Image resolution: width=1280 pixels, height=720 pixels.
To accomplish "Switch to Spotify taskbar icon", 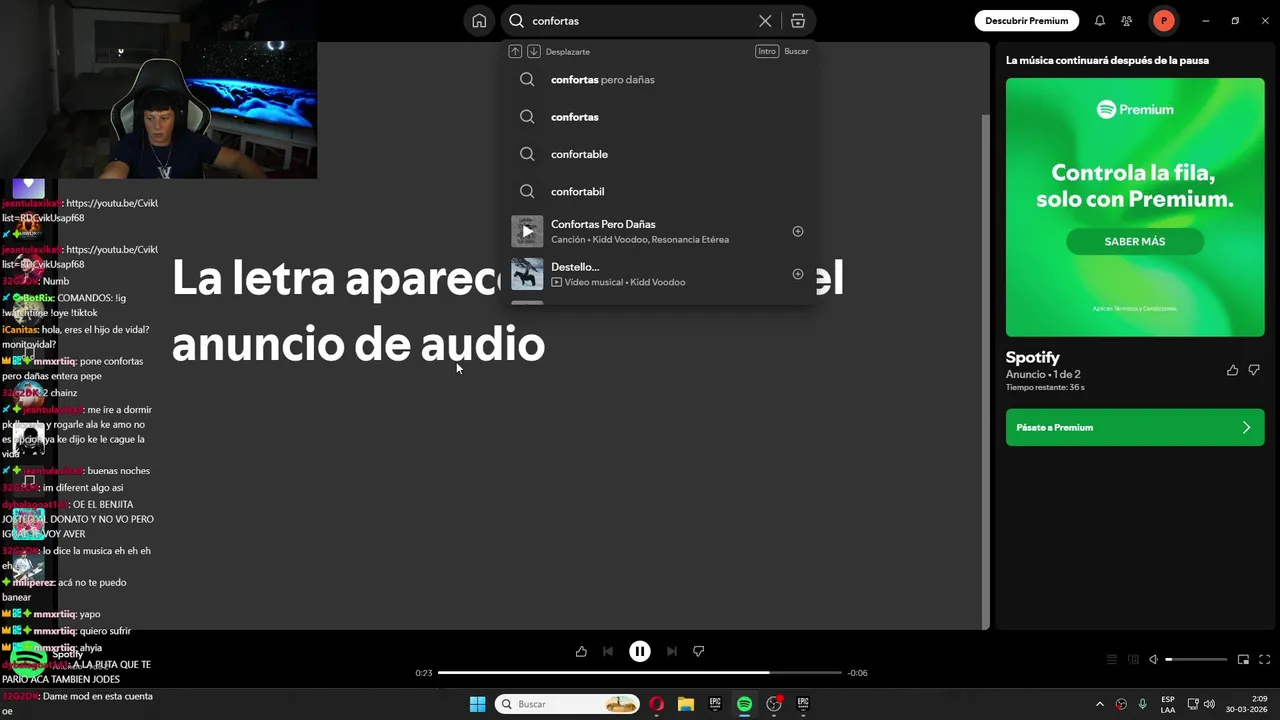I will tap(744, 704).
